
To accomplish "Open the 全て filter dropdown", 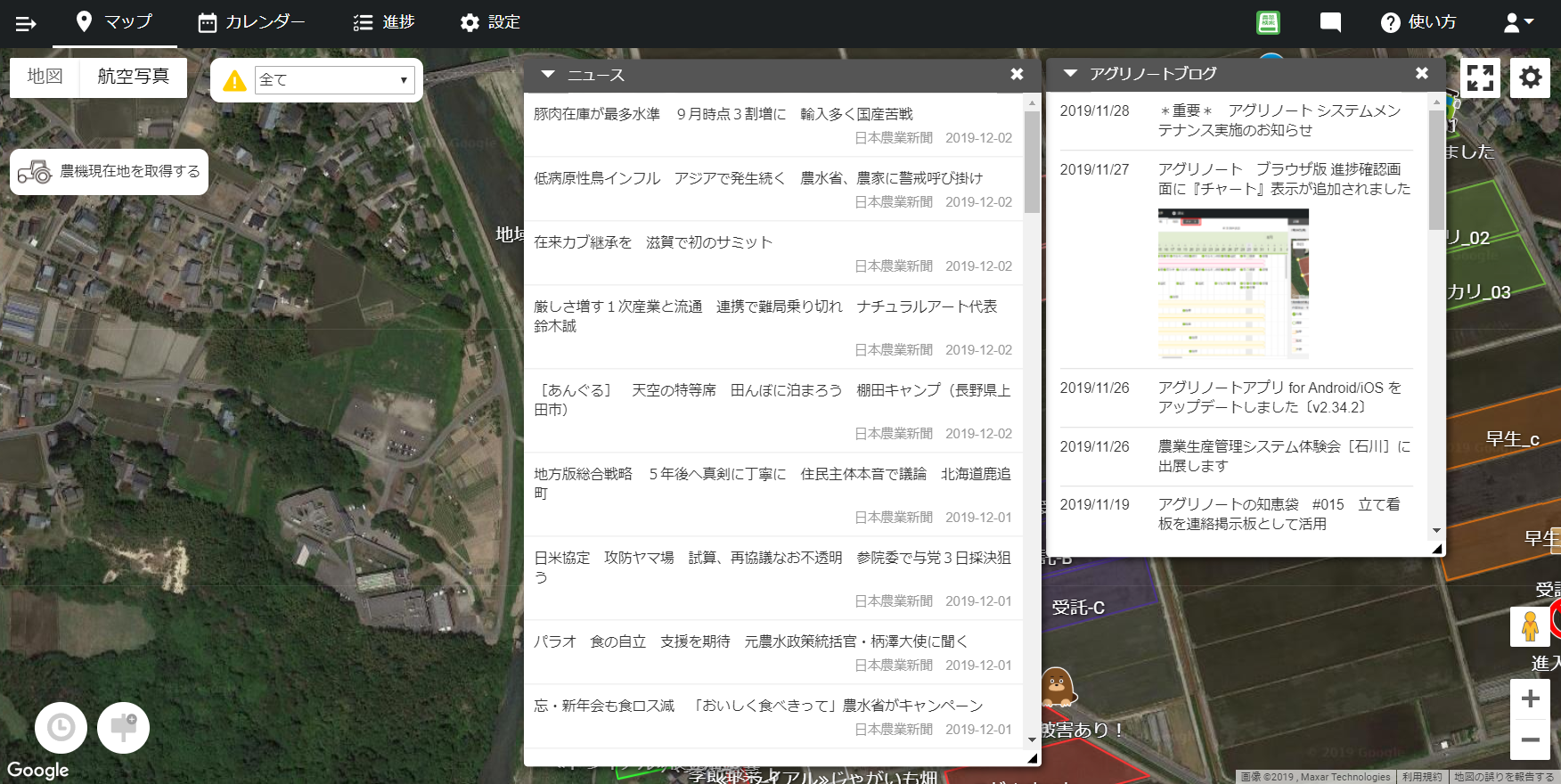I will tap(335, 79).
